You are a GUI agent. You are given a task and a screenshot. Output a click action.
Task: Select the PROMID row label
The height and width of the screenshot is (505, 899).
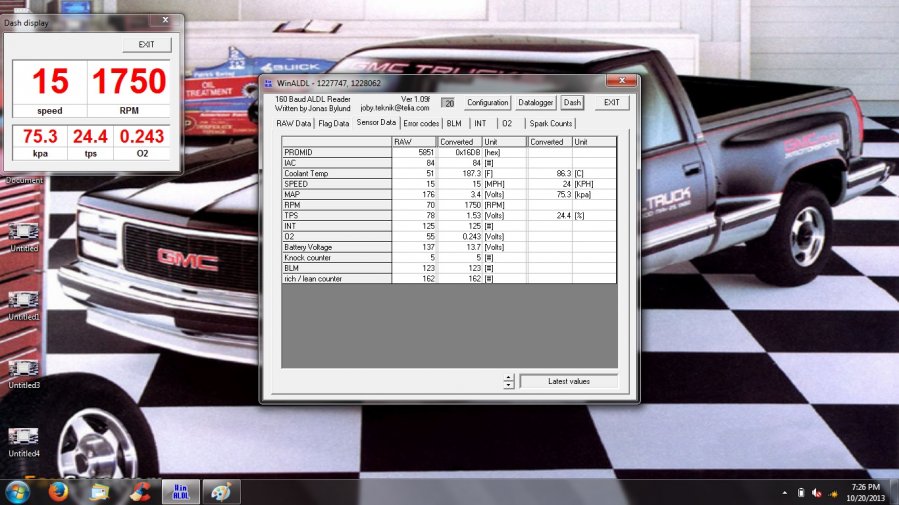(337, 152)
